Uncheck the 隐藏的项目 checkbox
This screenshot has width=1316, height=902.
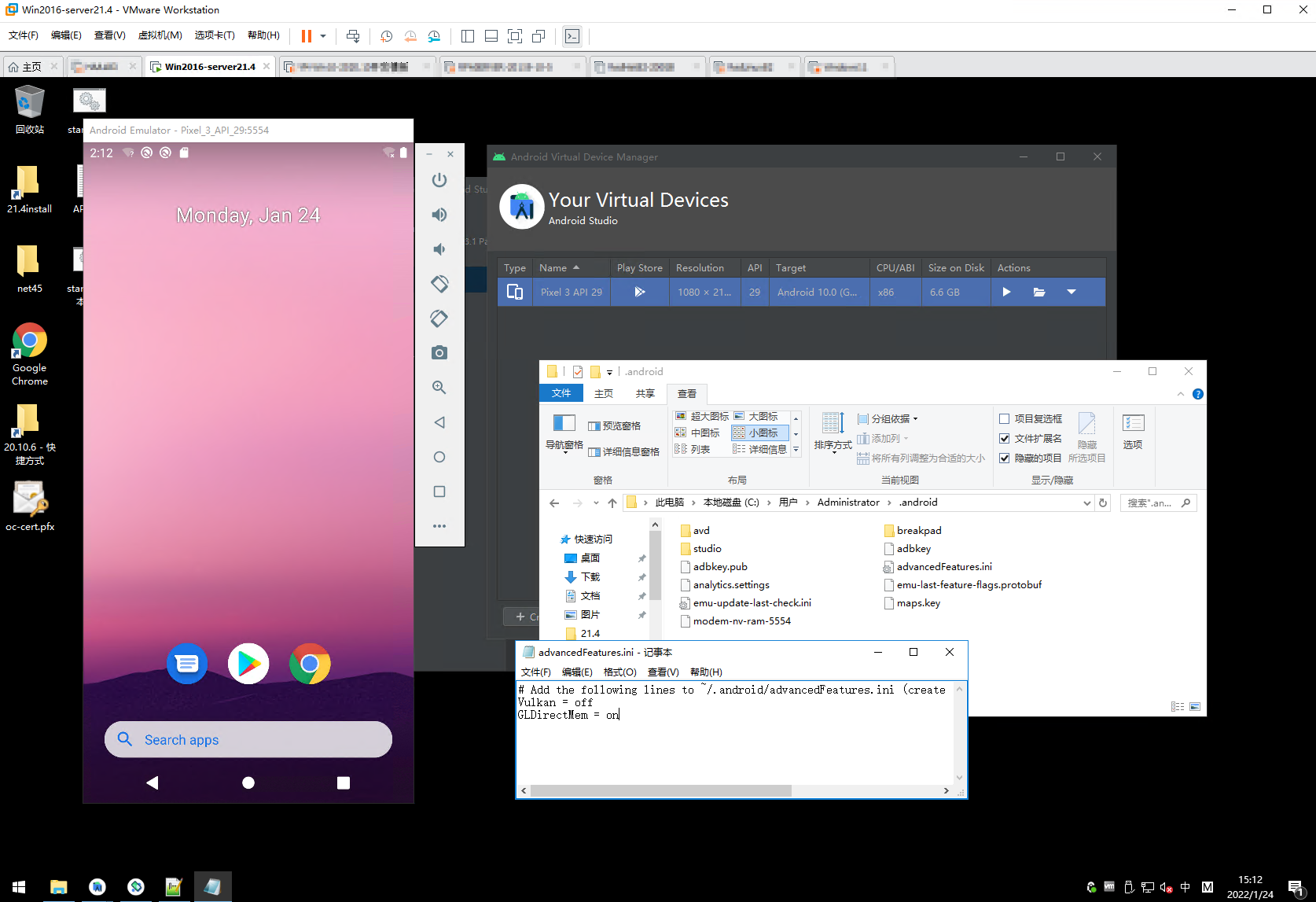1005,458
